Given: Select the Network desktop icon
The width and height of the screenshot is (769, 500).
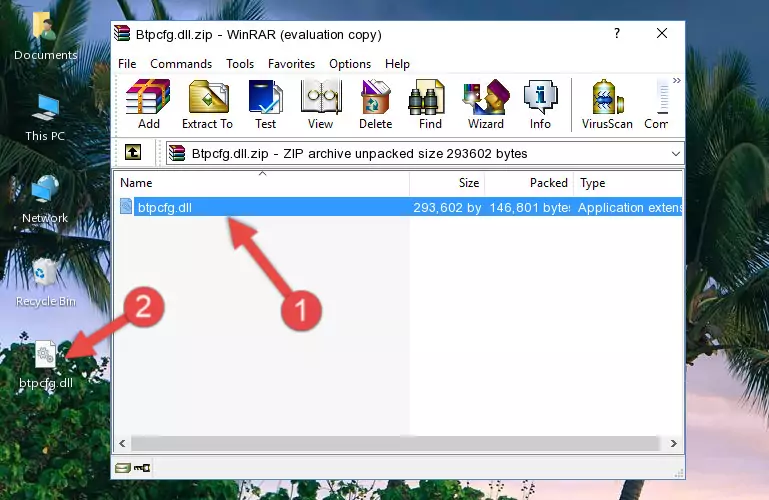Looking at the screenshot, I should click(45, 200).
